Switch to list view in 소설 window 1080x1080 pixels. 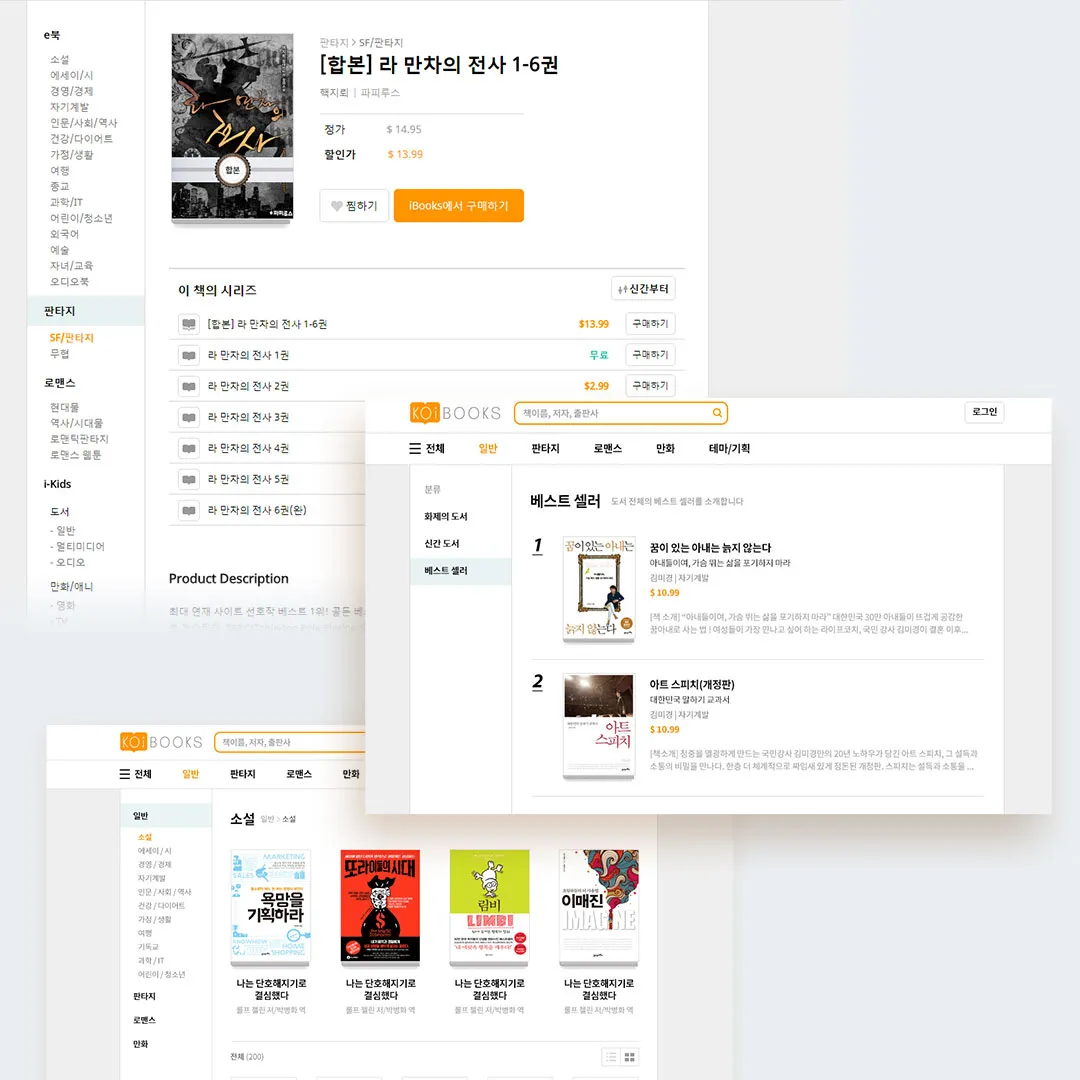click(x=611, y=1057)
